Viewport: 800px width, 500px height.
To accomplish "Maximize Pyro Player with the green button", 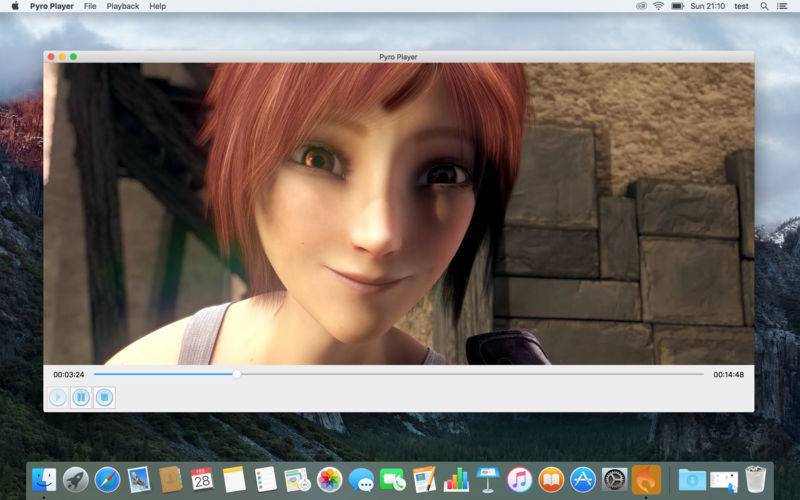I will click(x=73, y=57).
